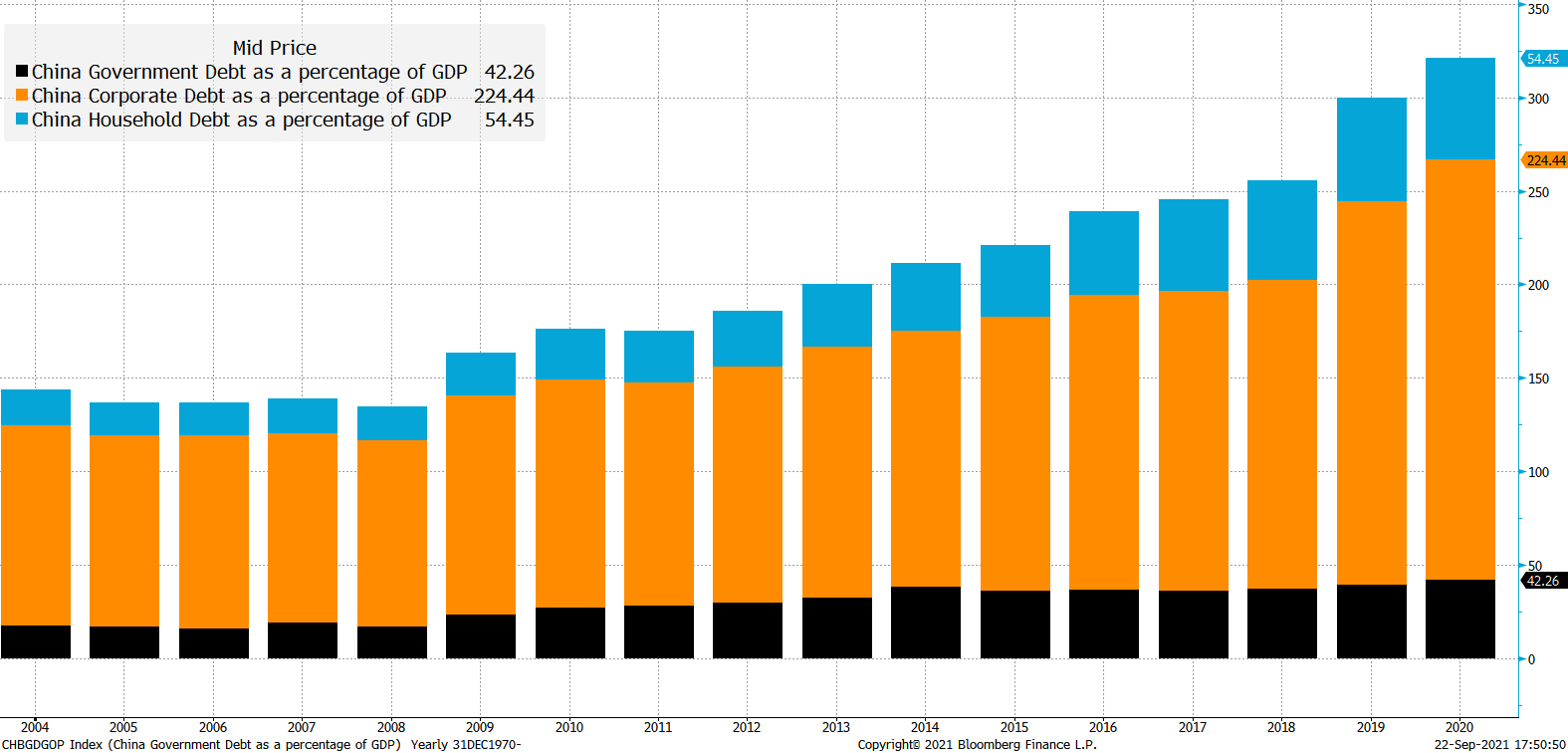1568x753 pixels.
Task: Select 'China Corporate Debt as a percentage of GDP' legend label
Action: pyautogui.click(x=239, y=96)
